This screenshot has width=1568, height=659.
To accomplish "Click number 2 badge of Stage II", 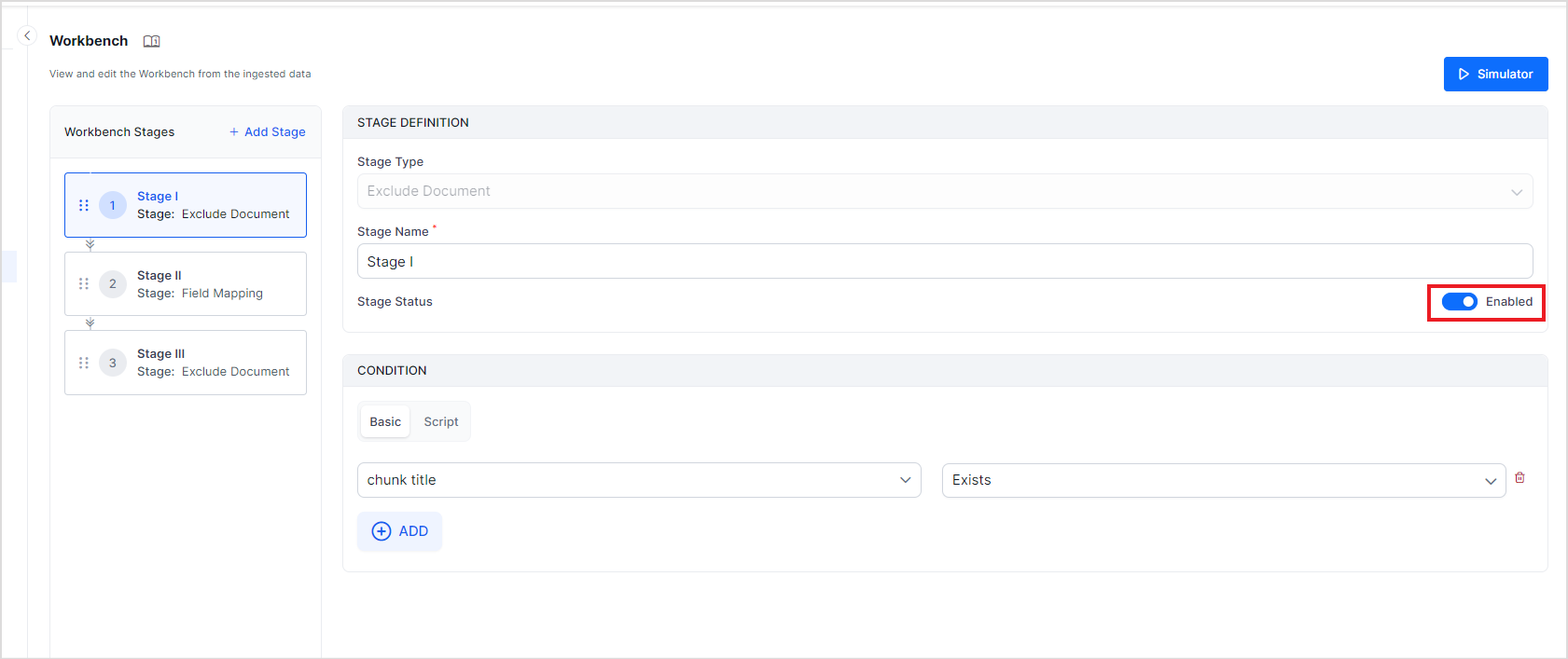I will tap(113, 283).
